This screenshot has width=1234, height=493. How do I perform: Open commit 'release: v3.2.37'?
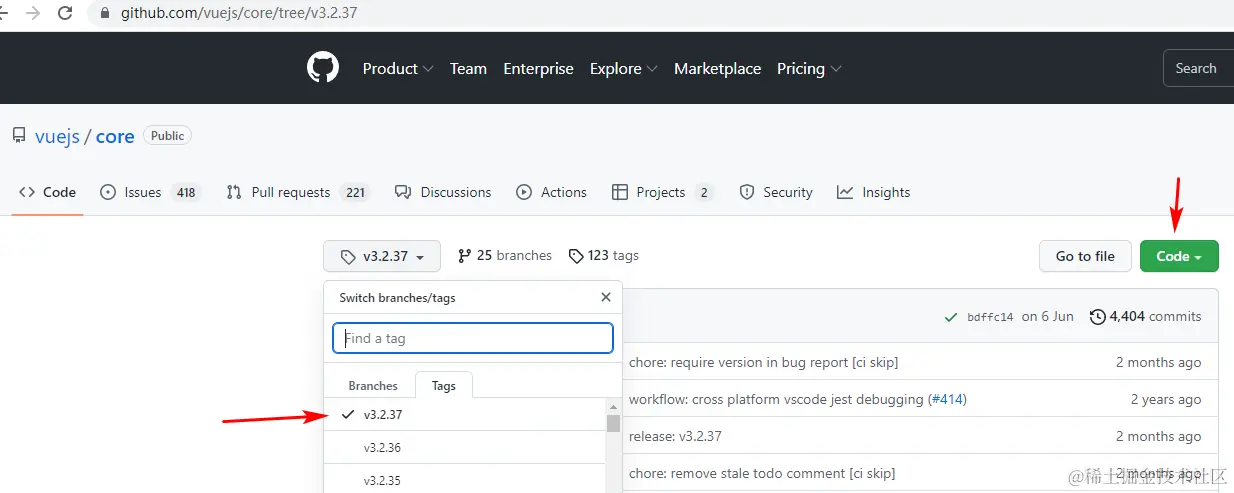(675, 437)
